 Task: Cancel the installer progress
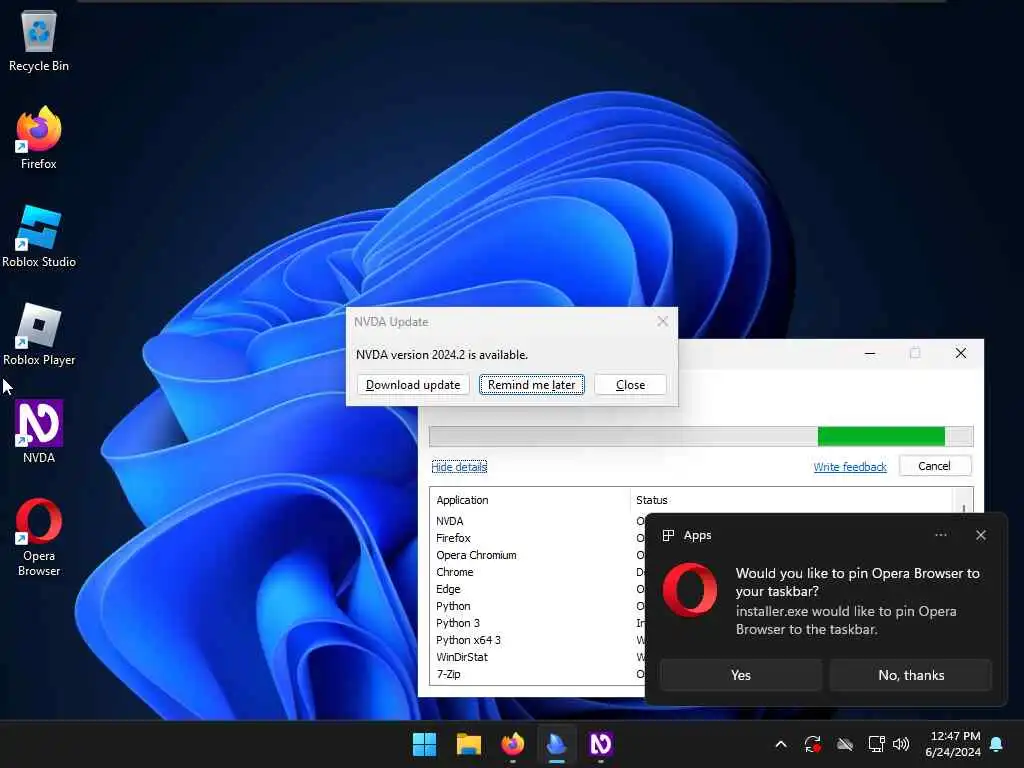[935, 466]
